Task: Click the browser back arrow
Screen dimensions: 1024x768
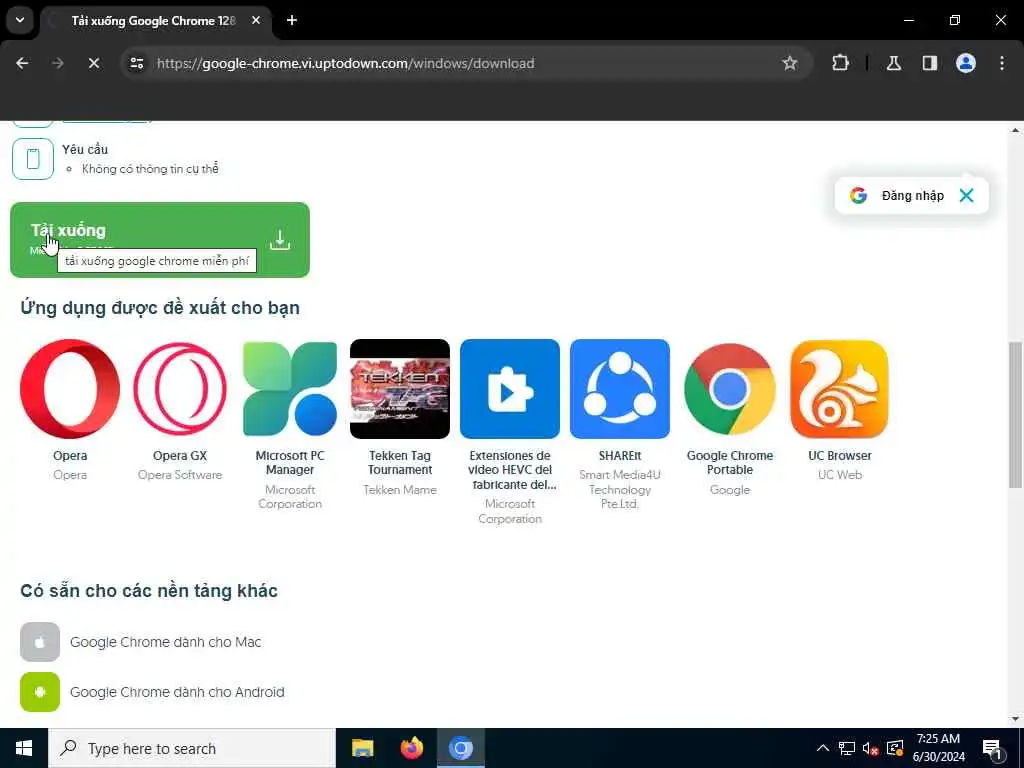Action: pyautogui.click(x=22, y=63)
